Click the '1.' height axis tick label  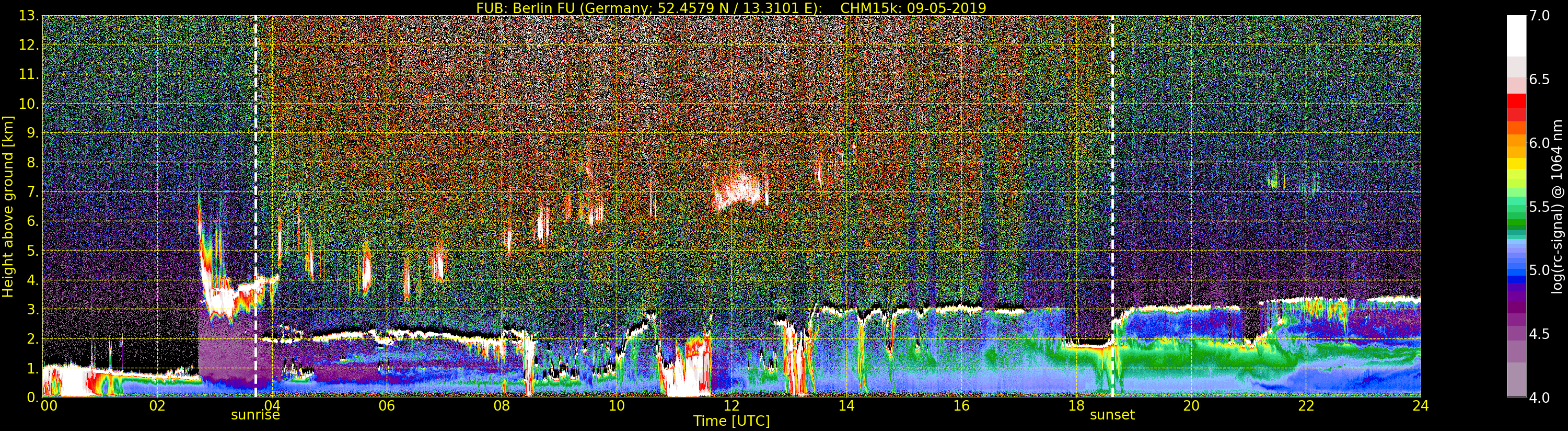(x=33, y=368)
